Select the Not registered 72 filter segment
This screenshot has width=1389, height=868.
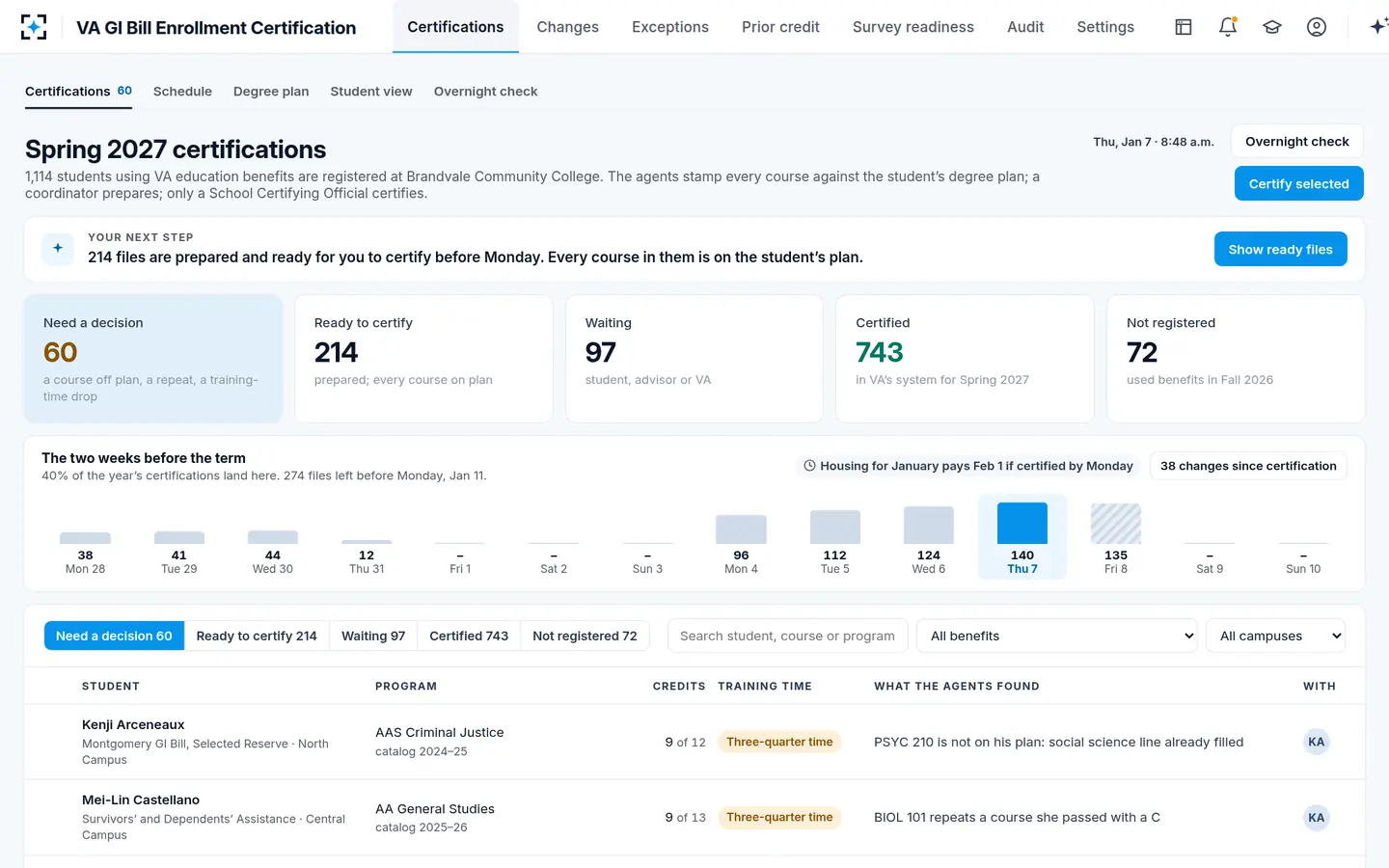(585, 636)
